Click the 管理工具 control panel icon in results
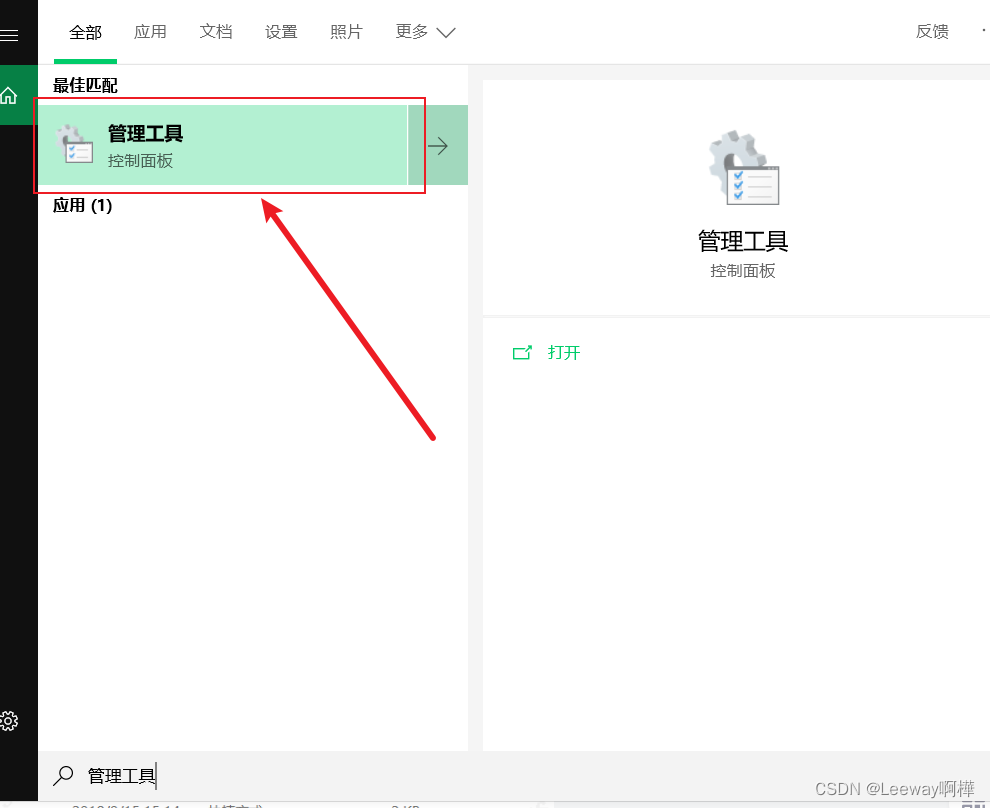990x808 pixels. tap(75, 145)
